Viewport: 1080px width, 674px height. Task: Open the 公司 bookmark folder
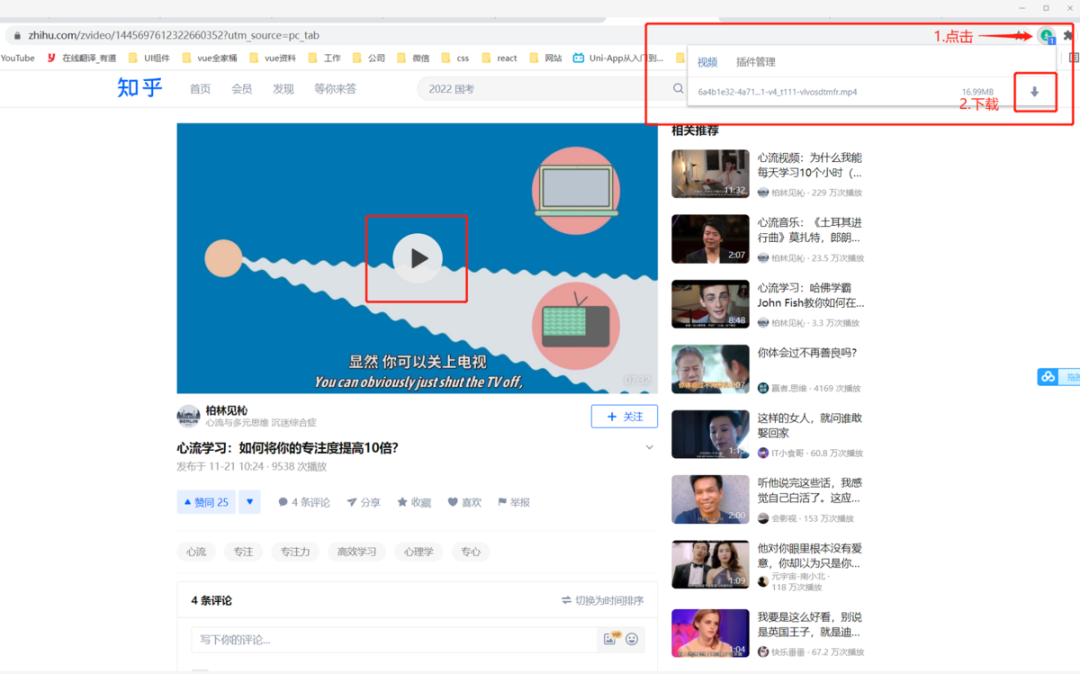[x=368, y=58]
